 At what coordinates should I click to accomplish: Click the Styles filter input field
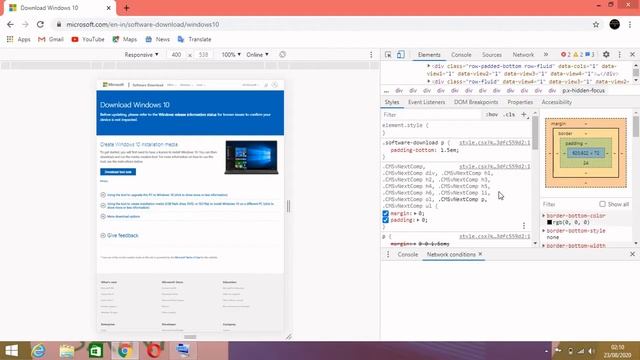pos(432,115)
